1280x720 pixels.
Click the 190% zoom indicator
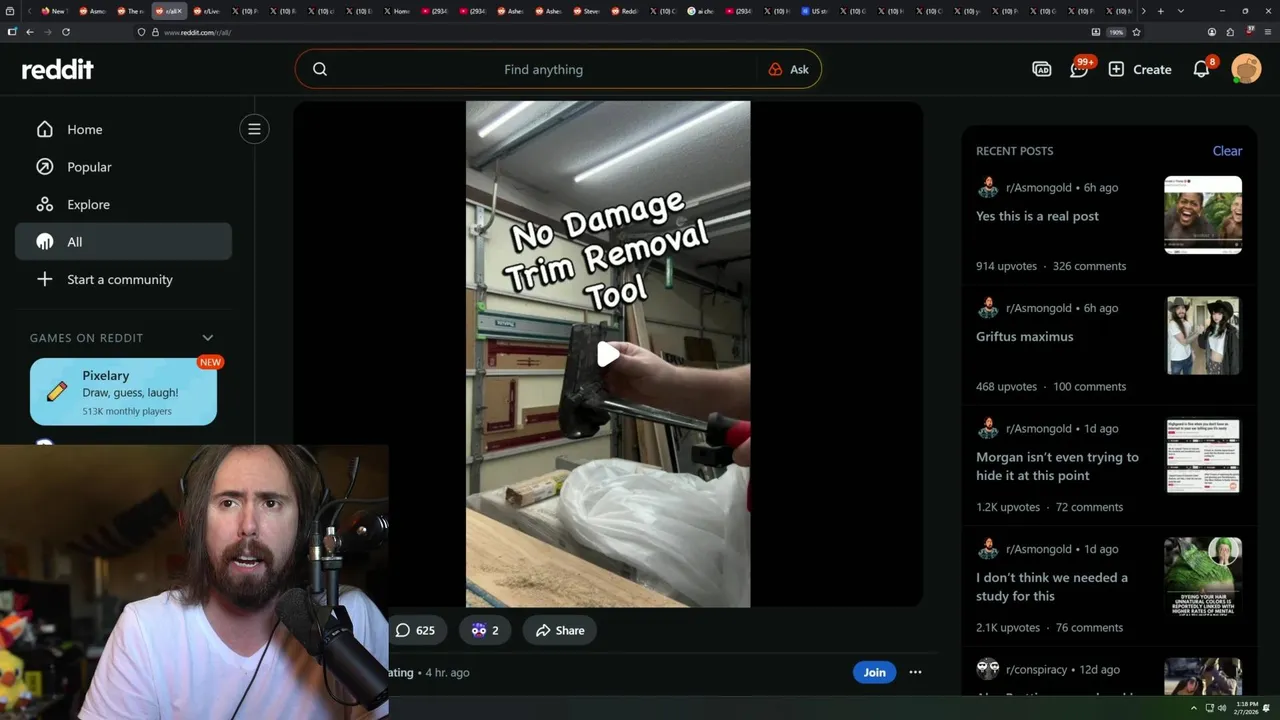1116,32
